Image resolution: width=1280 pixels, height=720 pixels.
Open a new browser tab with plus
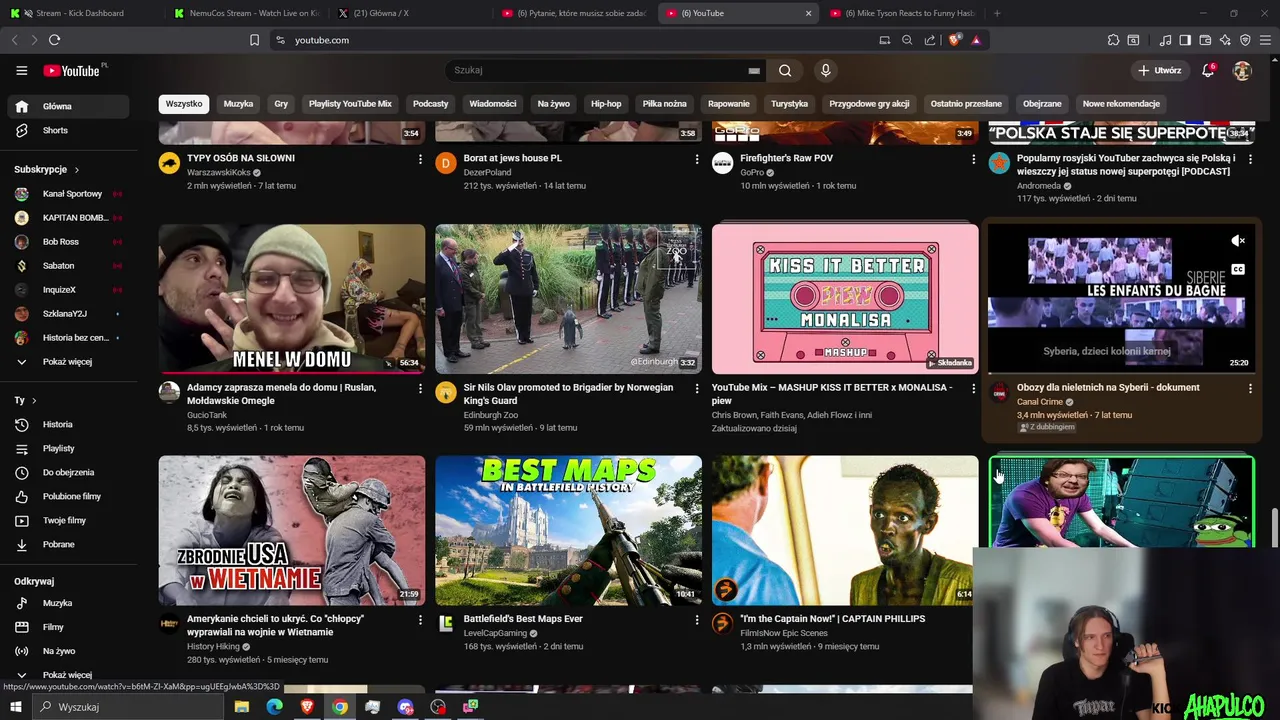coord(997,13)
